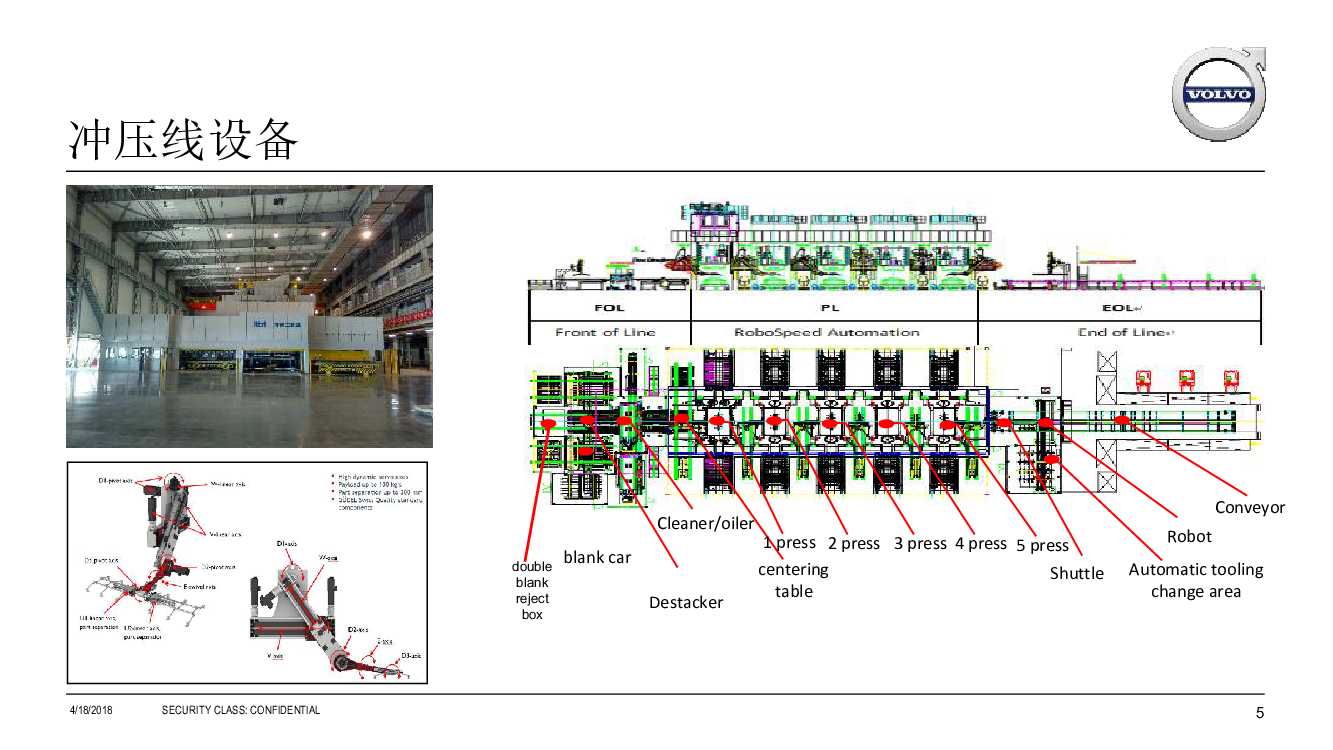1333x750 pixels.
Task: Click SECURITY CLASS: CONFIDENTIAL footer text
Action: click(241, 711)
